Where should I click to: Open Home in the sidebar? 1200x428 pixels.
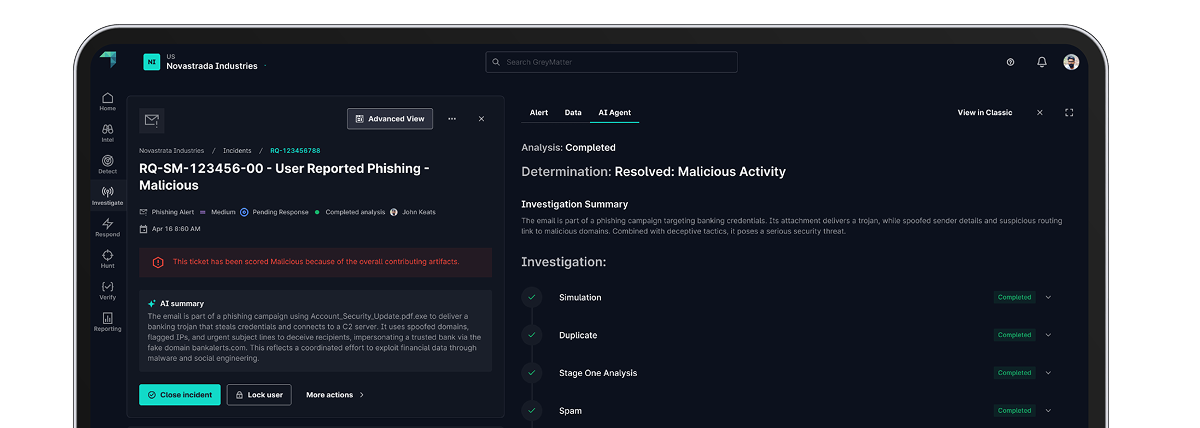(107, 101)
